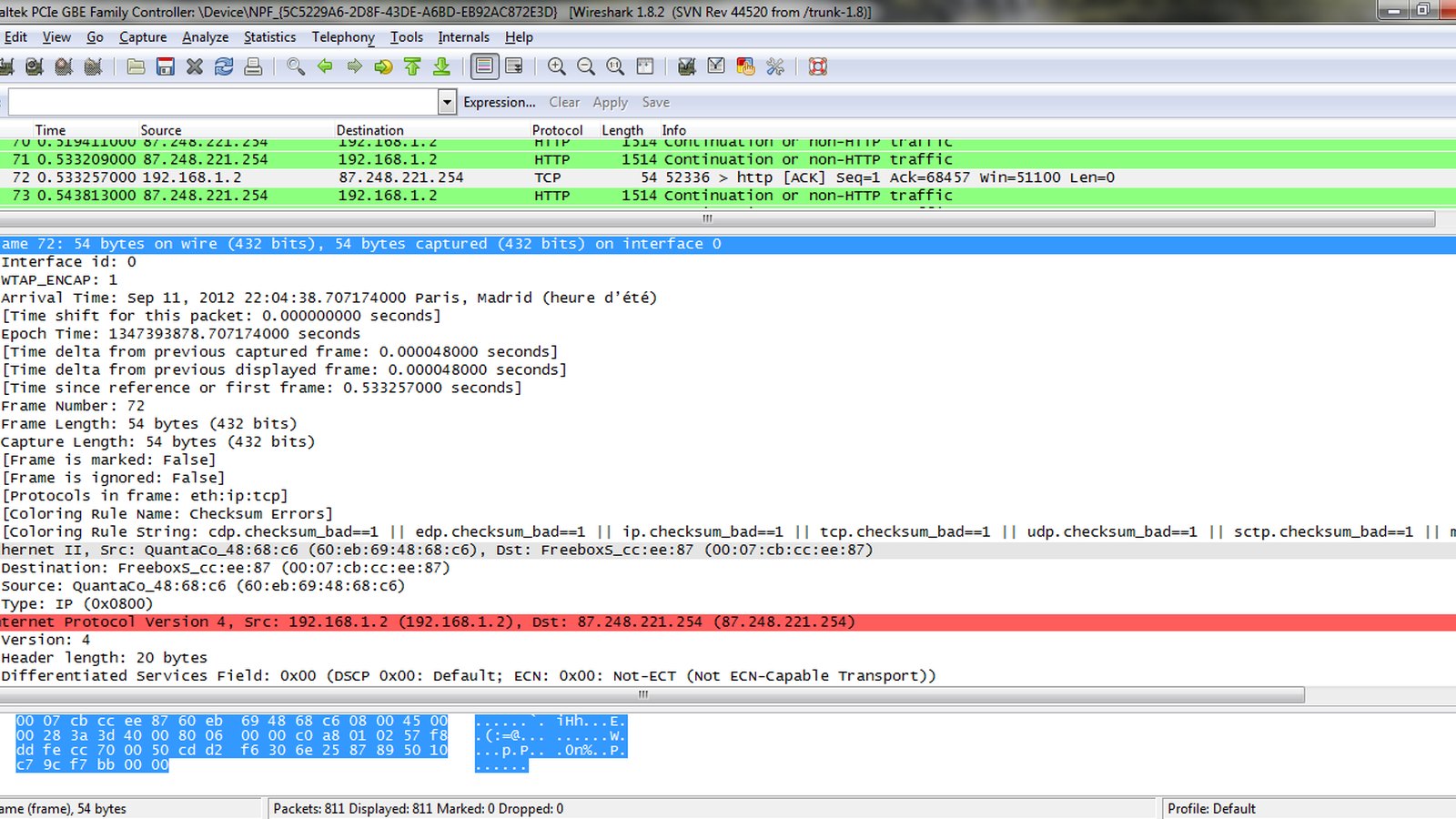Save the capture file with floppy icon
The width and height of the screenshot is (1456, 819).
coord(165,66)
